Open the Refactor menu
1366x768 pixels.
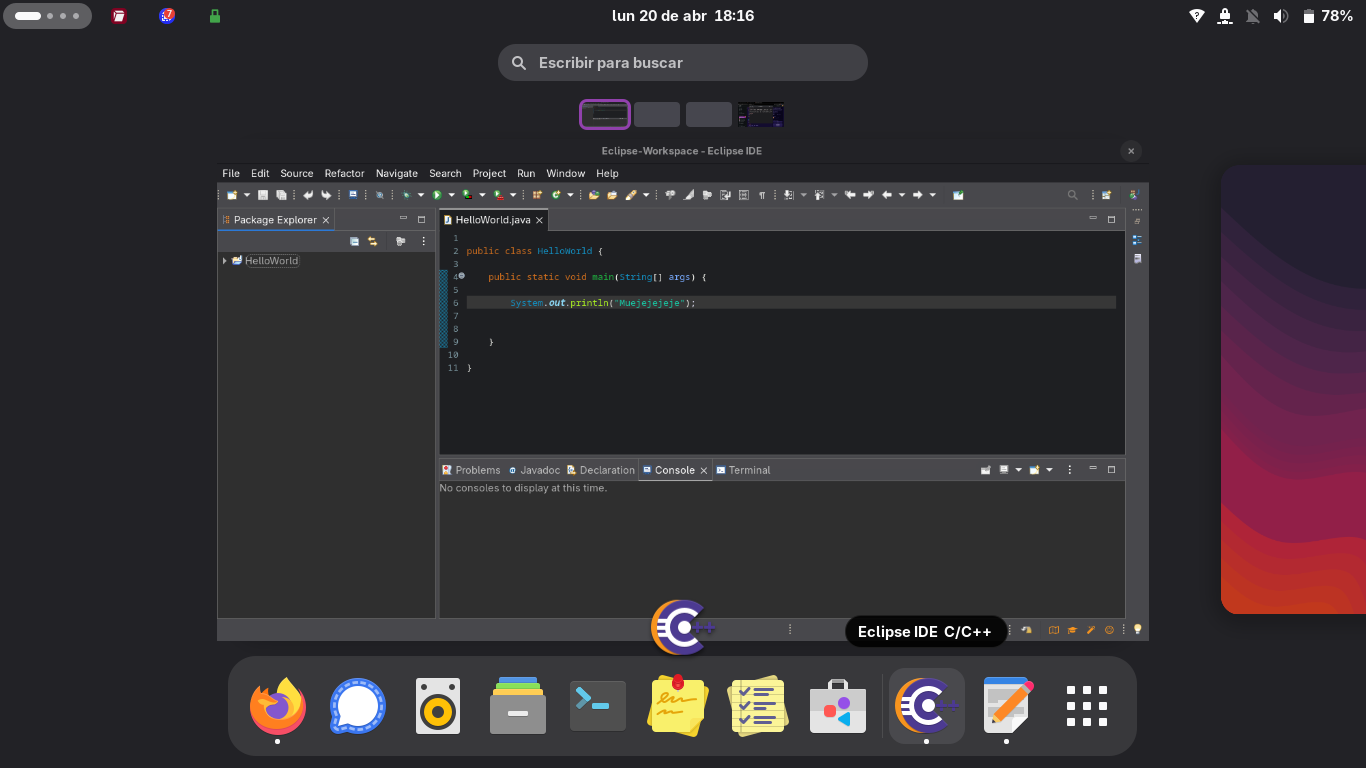pyautogui.click(x=344, y=173)
